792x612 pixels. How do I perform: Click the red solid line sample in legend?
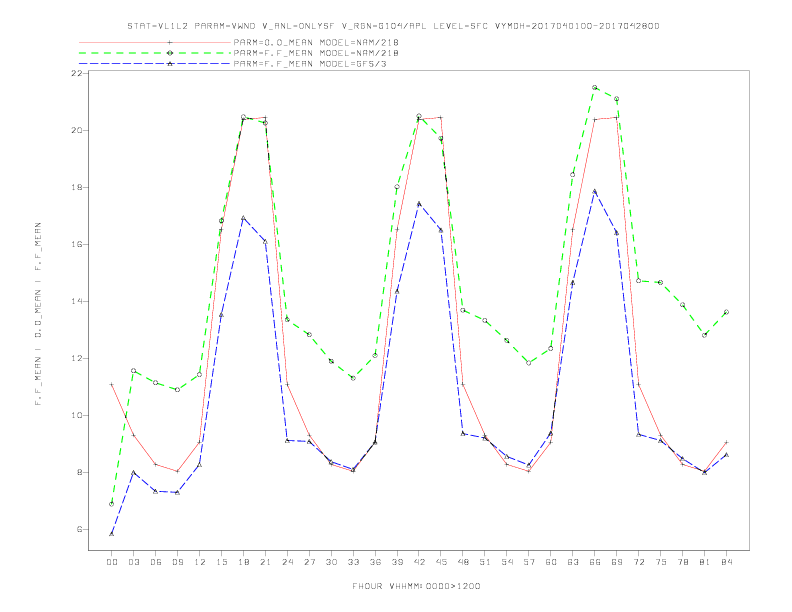pos(155,42)
